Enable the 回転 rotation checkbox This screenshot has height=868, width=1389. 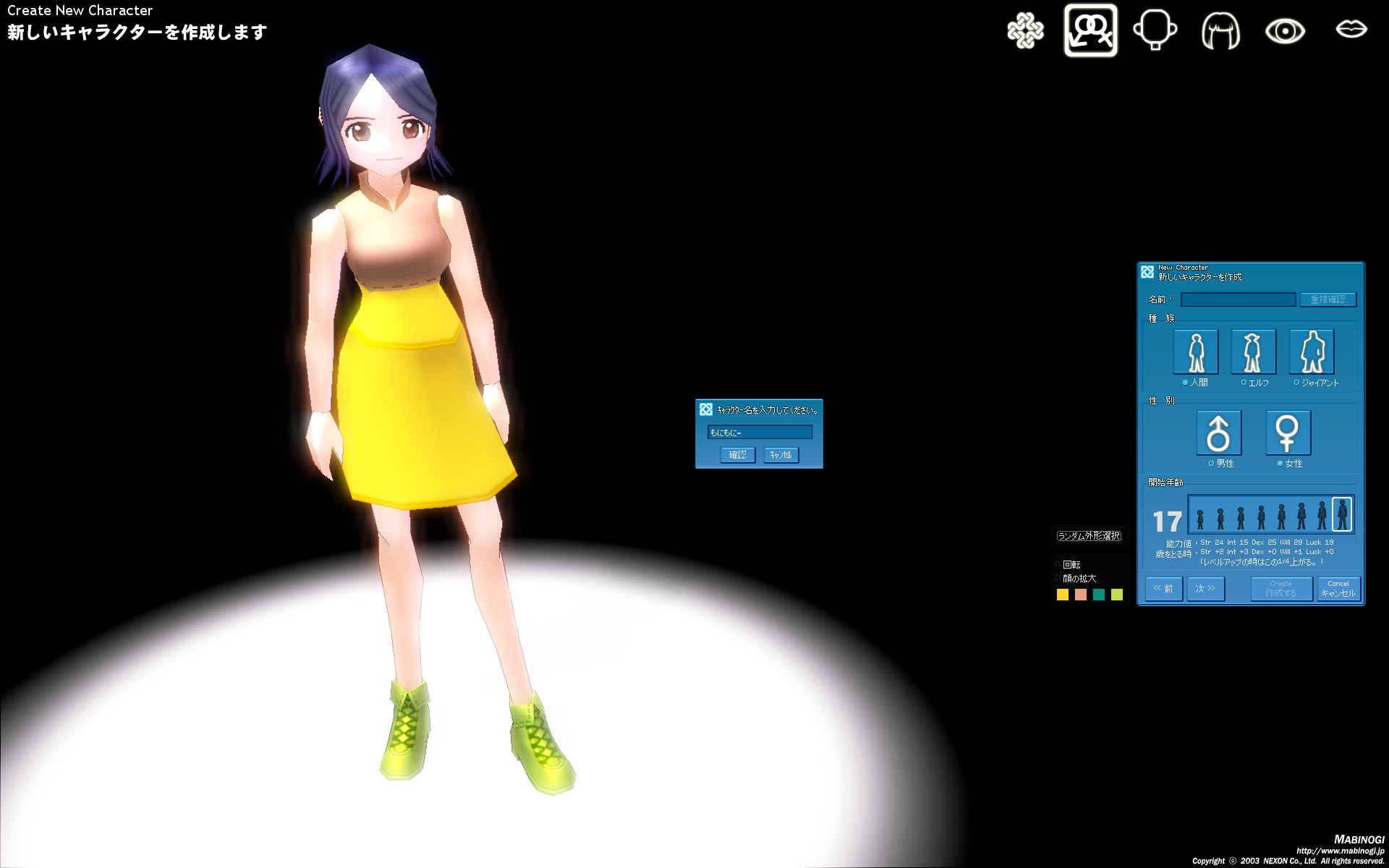tap(1058, 564)
